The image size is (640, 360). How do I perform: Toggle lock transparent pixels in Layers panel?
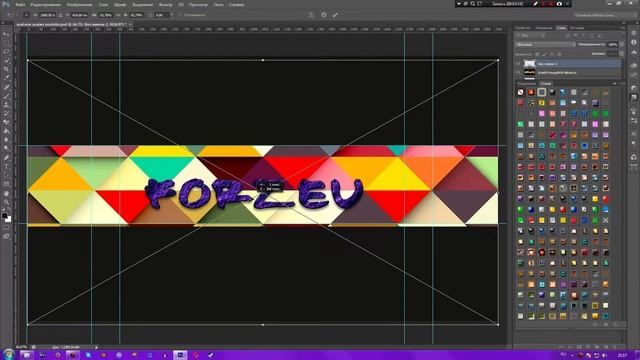pos(537,54)
